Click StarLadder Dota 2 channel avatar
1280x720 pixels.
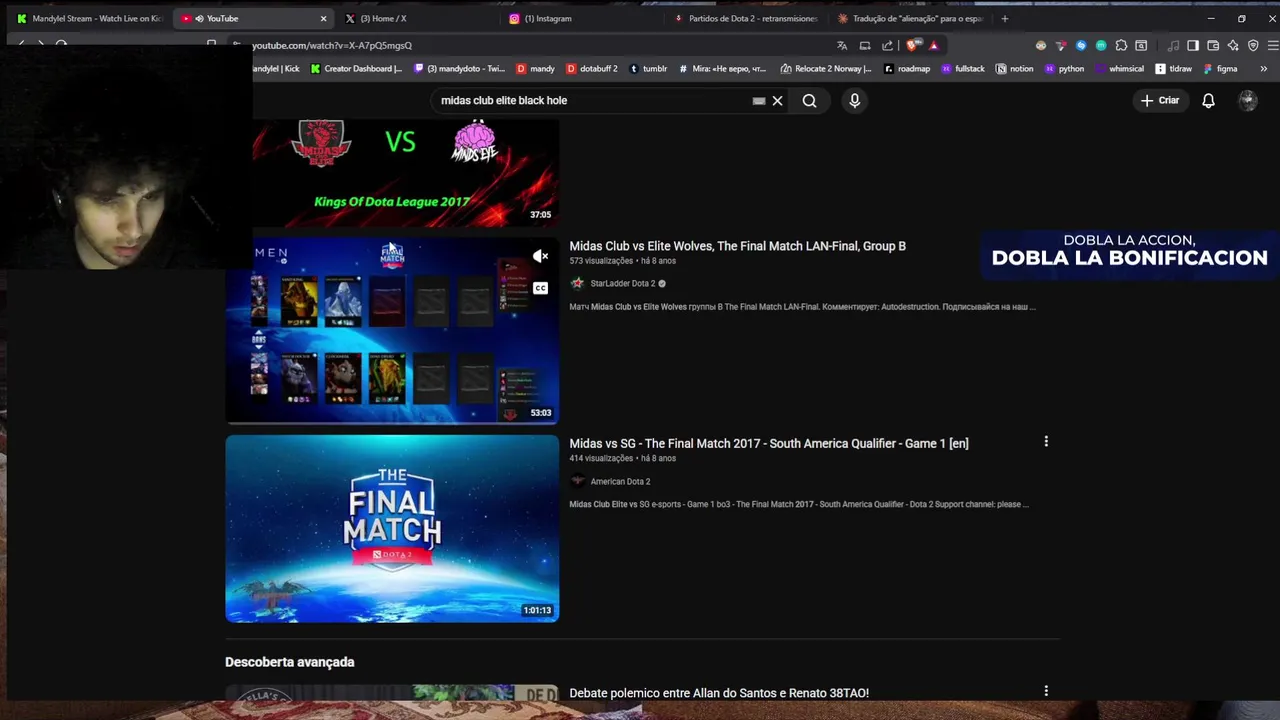pos(577,283)
